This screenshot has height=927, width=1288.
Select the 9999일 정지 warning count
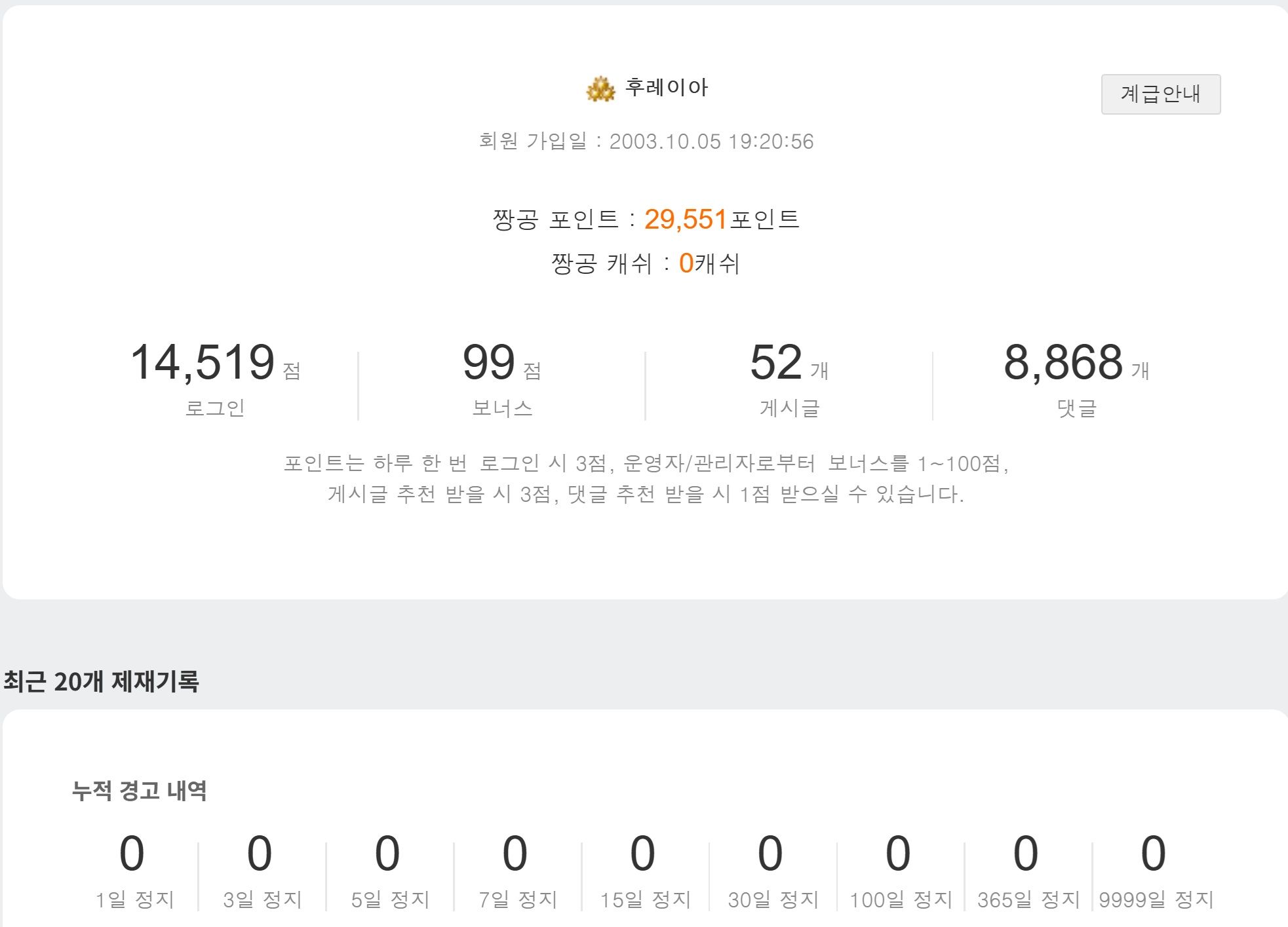1154,854
